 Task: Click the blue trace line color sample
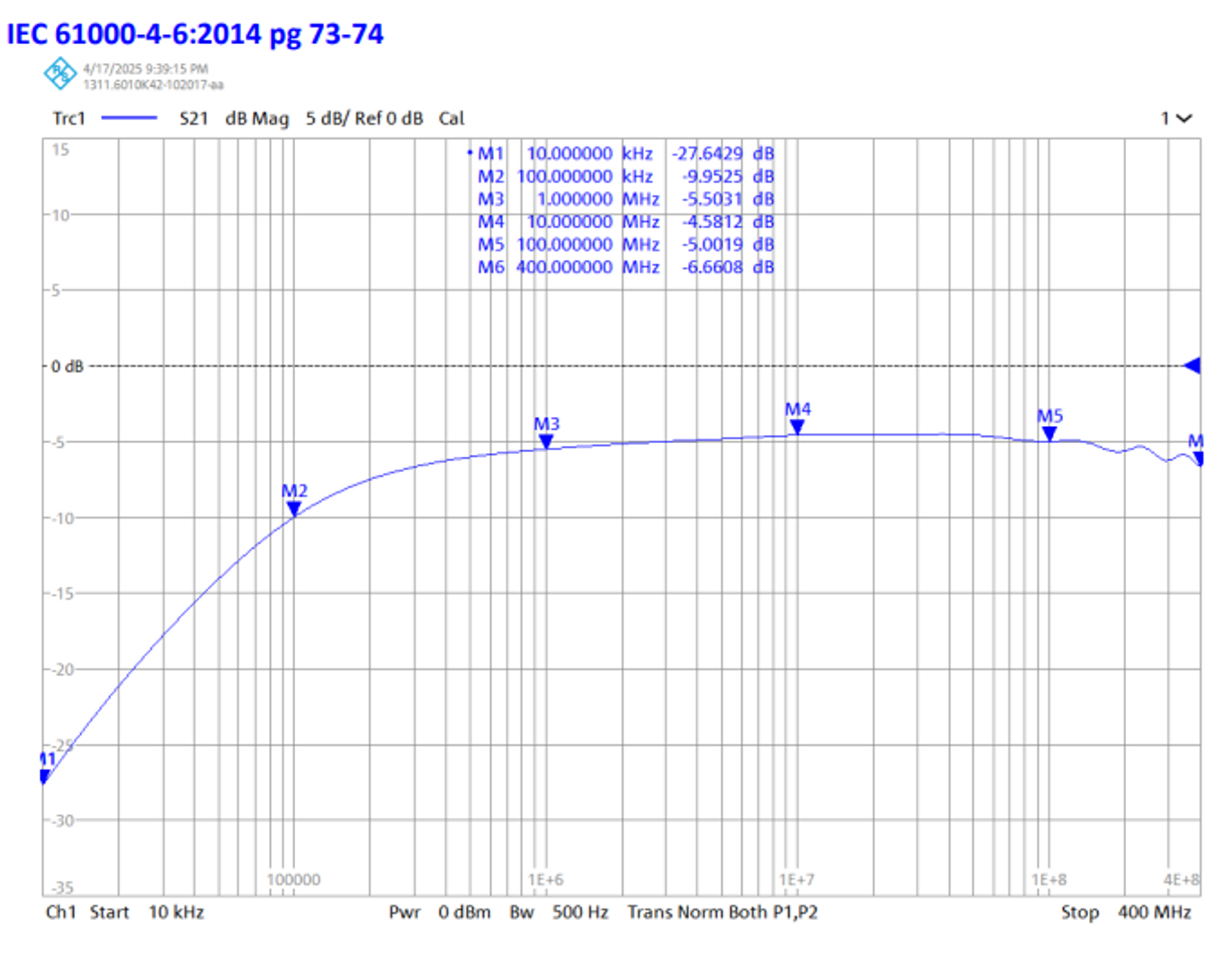pyautogui.click(x=129, y=118)
